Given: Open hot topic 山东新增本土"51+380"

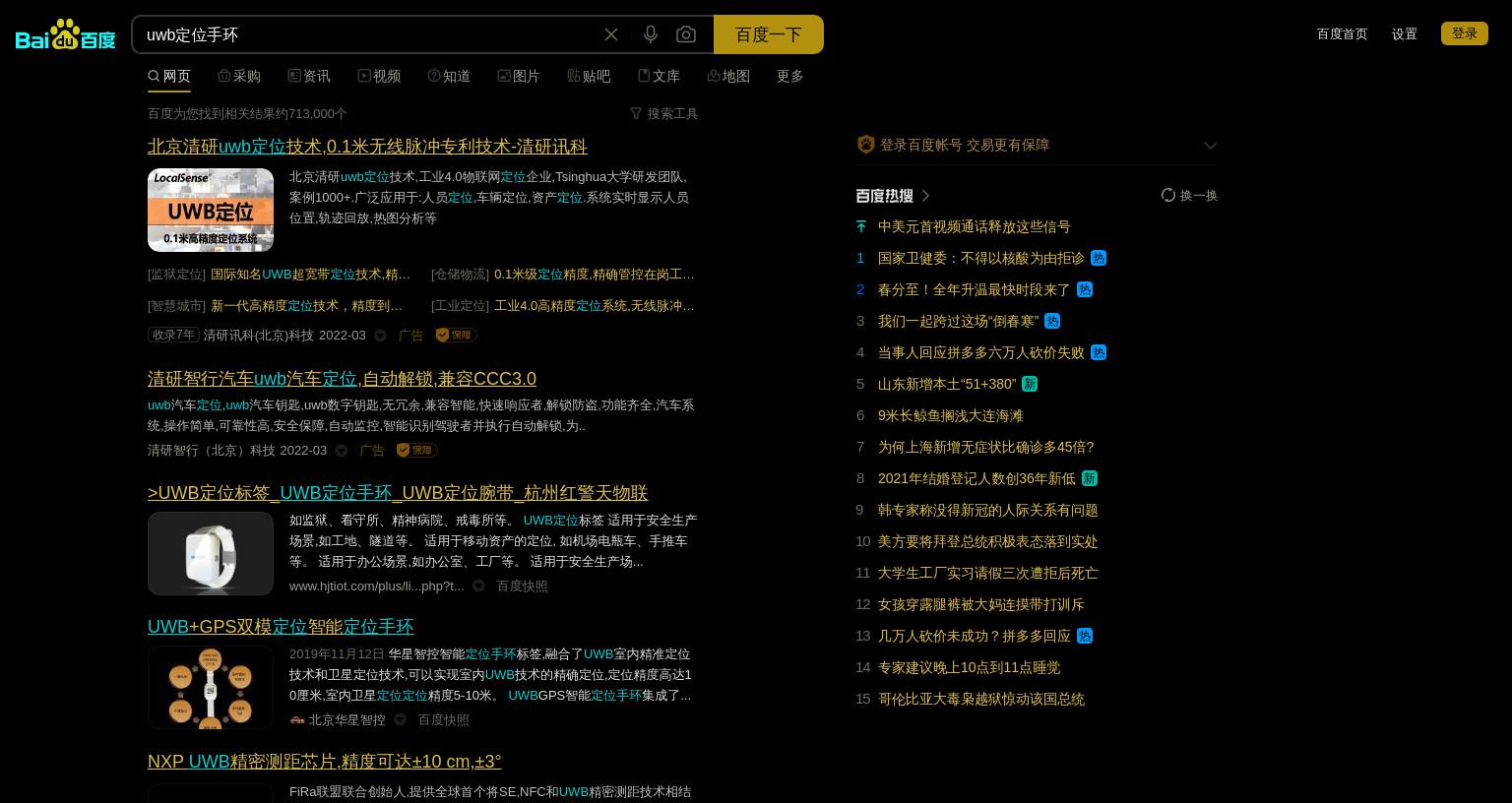Looking at the screenshot, I should 947,384.
